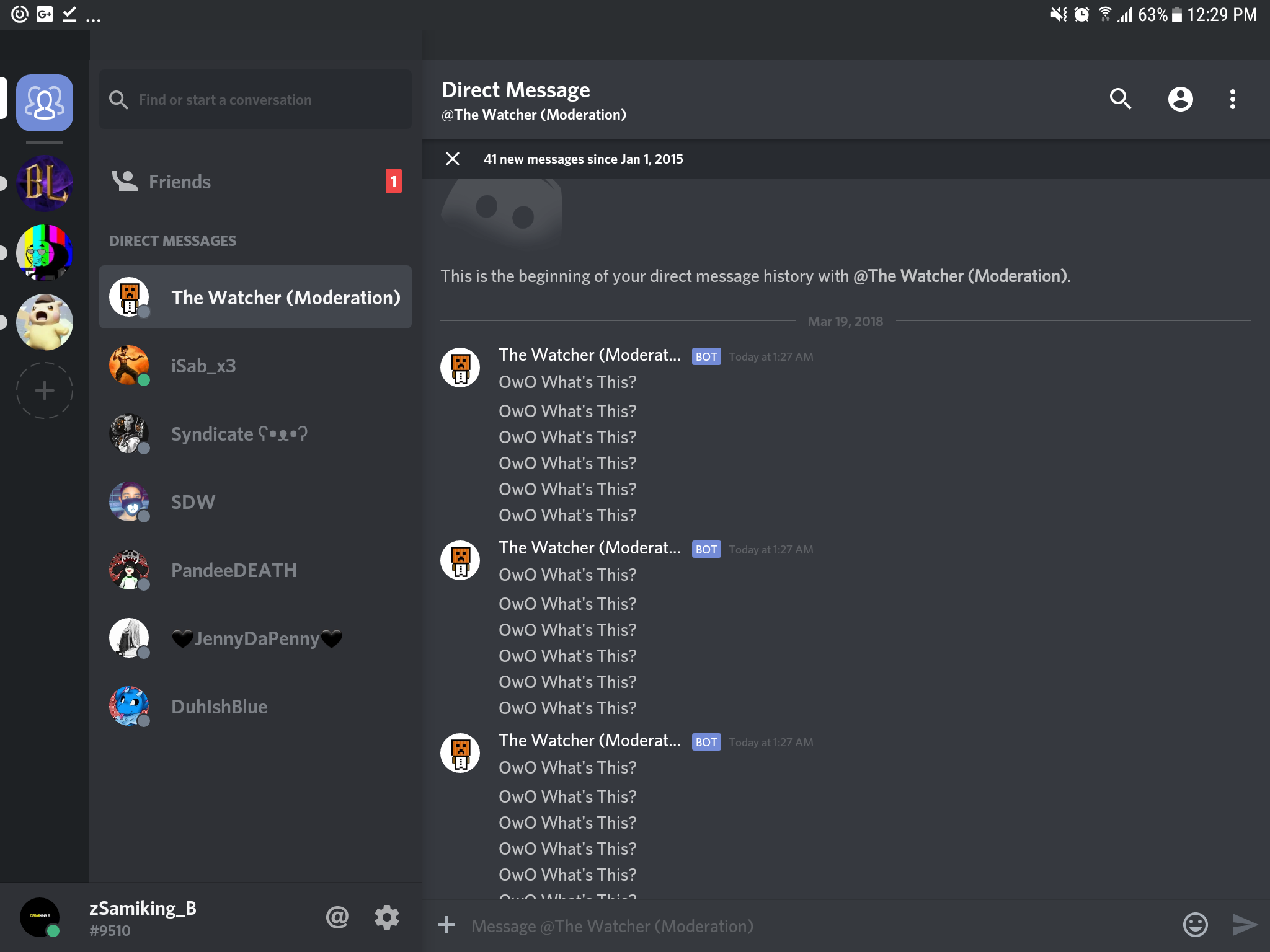Tap the Direct Message header title
The height and width of the screenshot is (952, 1270).
pyautogui.click(x=516, y=90)
